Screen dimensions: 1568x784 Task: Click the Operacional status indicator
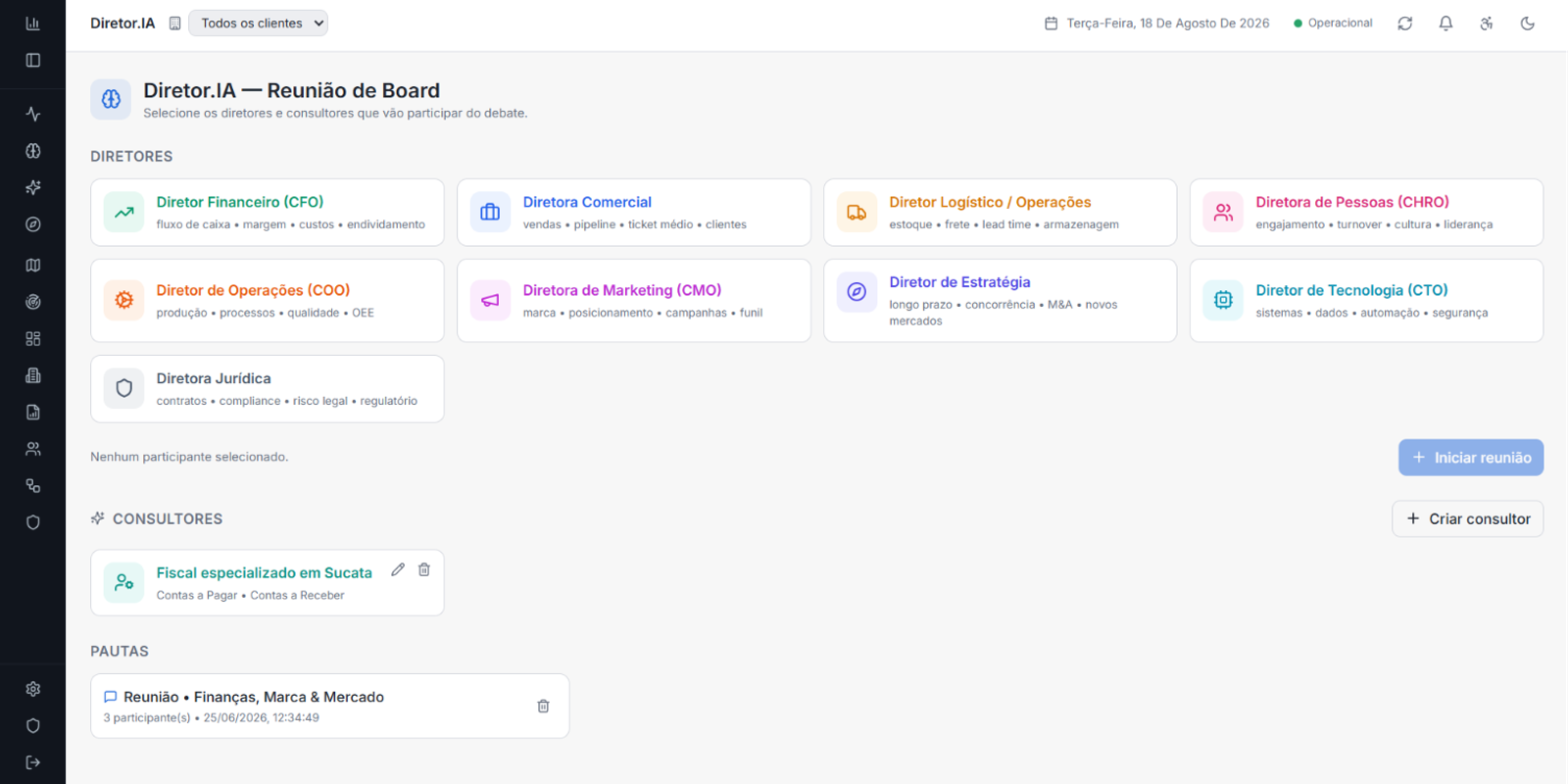point(1333,24)
